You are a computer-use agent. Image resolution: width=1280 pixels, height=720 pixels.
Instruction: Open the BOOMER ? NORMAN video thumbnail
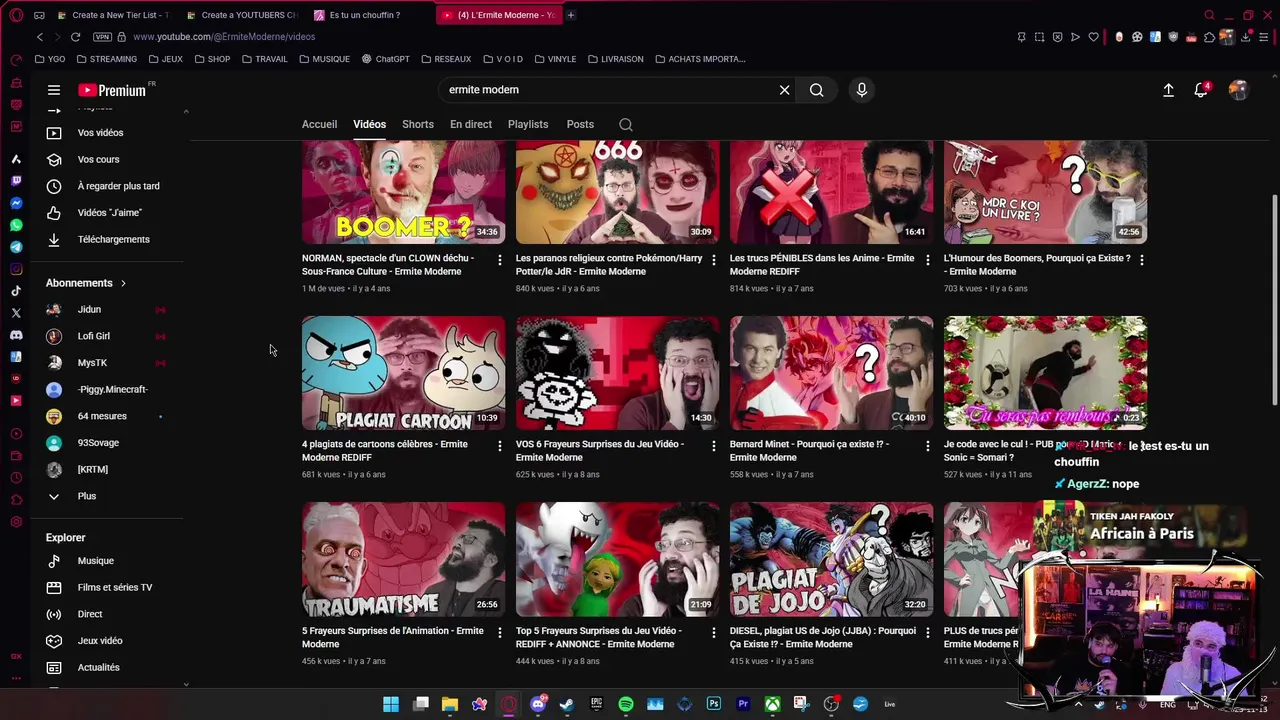404,192
